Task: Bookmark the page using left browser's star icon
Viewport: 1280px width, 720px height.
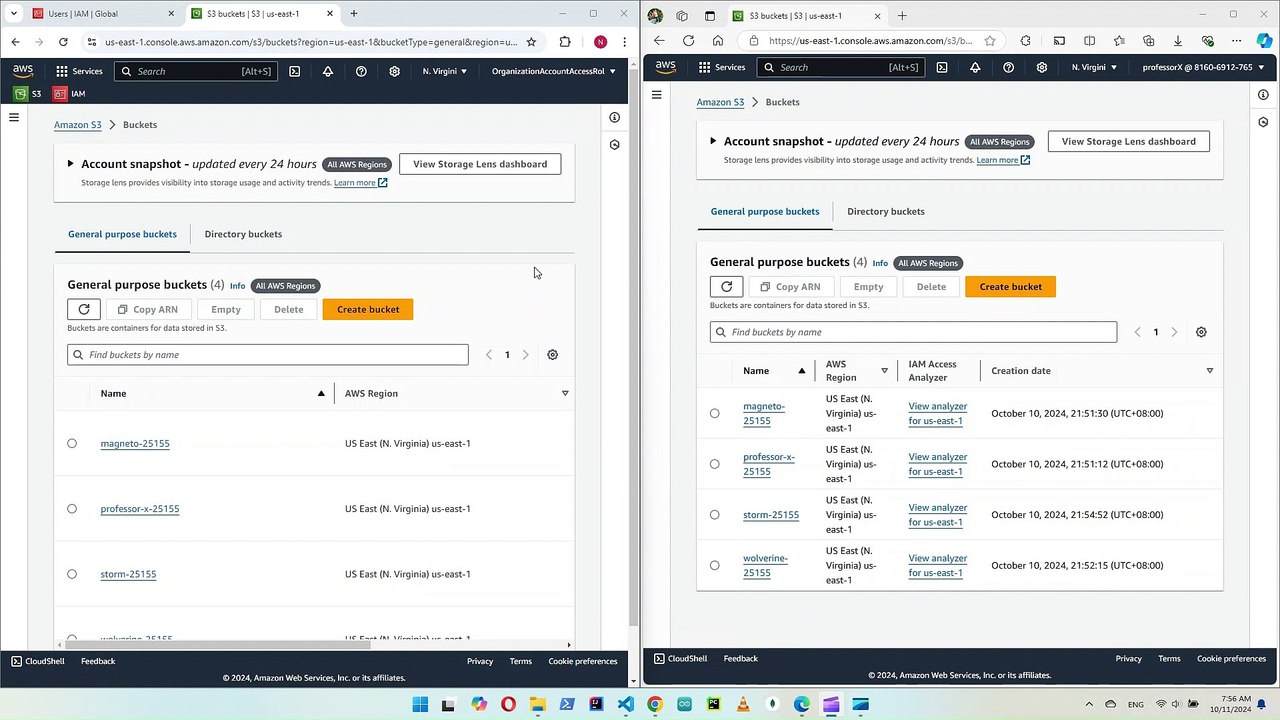Action: coord(531,42)
